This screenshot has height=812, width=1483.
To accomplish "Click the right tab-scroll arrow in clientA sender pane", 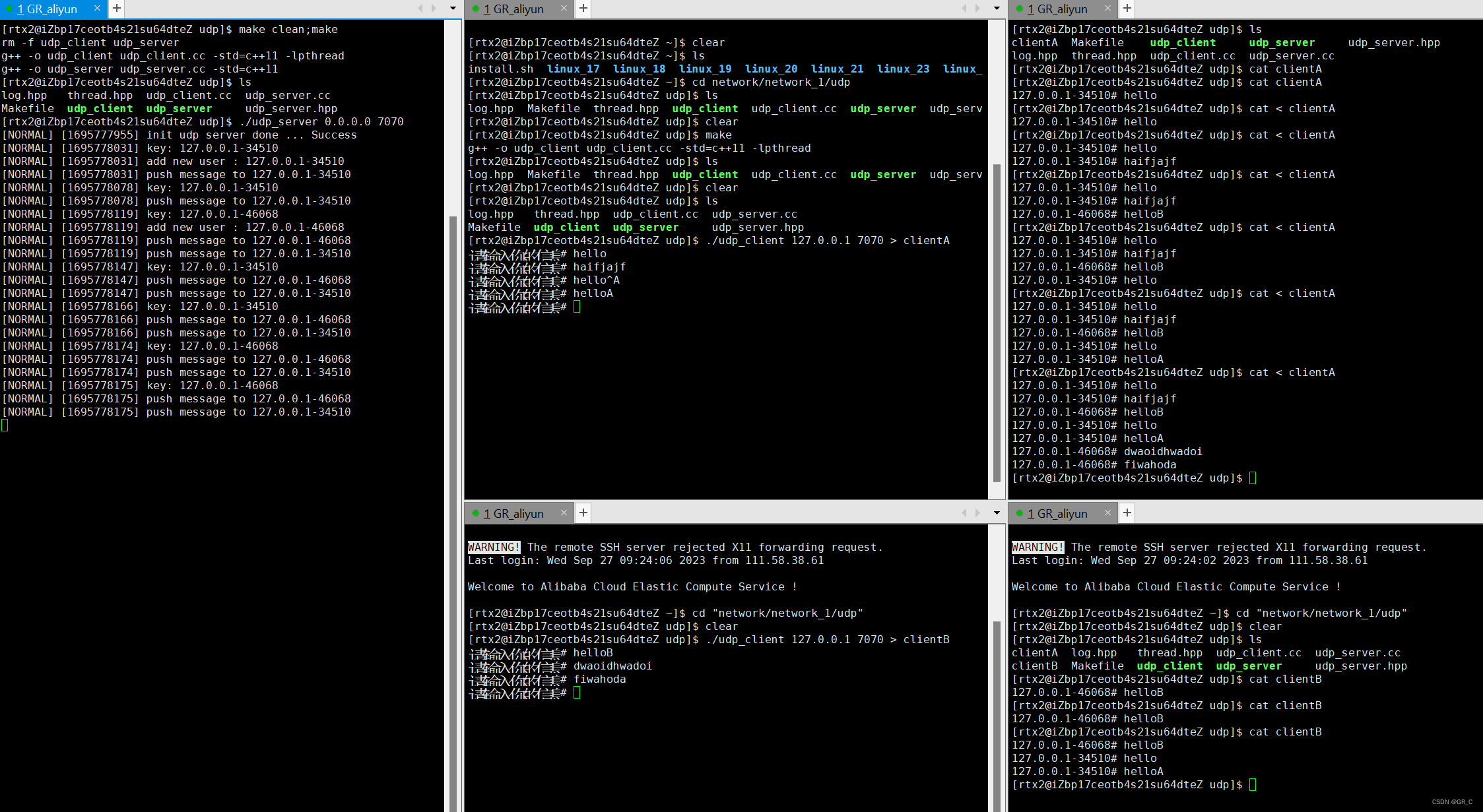I will [x=977, y=9].
